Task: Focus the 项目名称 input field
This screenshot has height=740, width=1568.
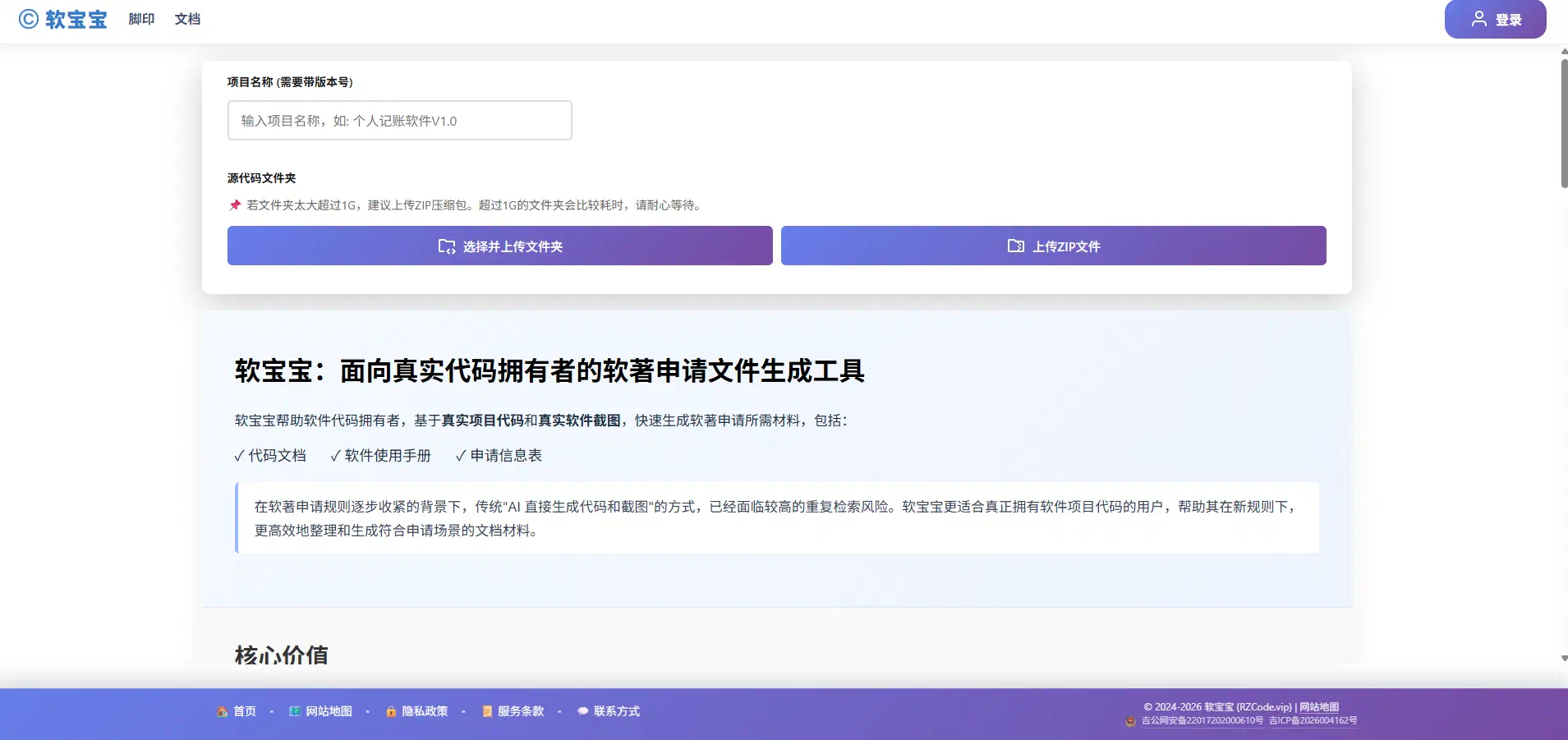Action: point(400,121)
